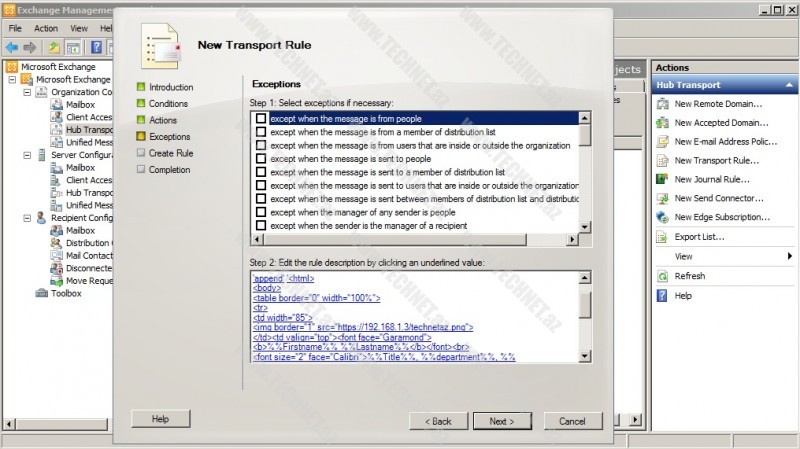Open the View menu in menu bar

79,29
